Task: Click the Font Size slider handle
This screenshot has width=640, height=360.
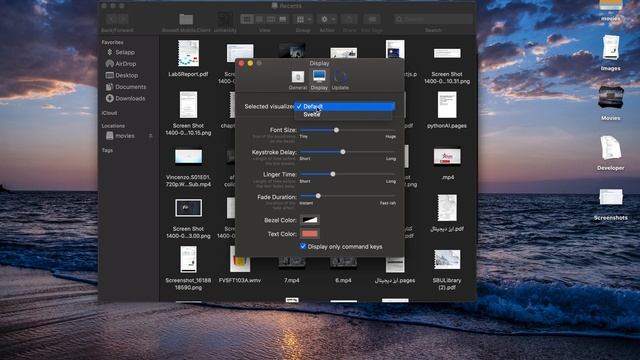Action: (x=336, y=130)
